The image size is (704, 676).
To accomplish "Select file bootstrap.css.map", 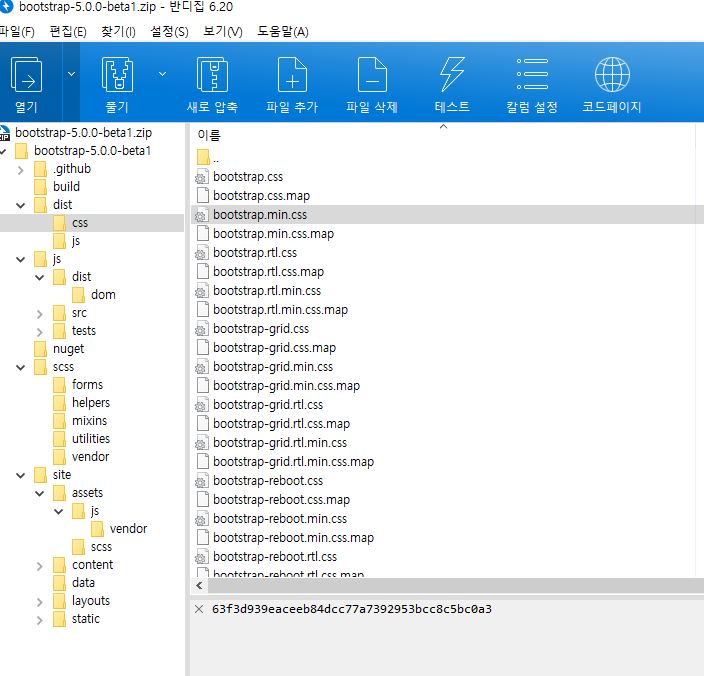I will 261,196.
